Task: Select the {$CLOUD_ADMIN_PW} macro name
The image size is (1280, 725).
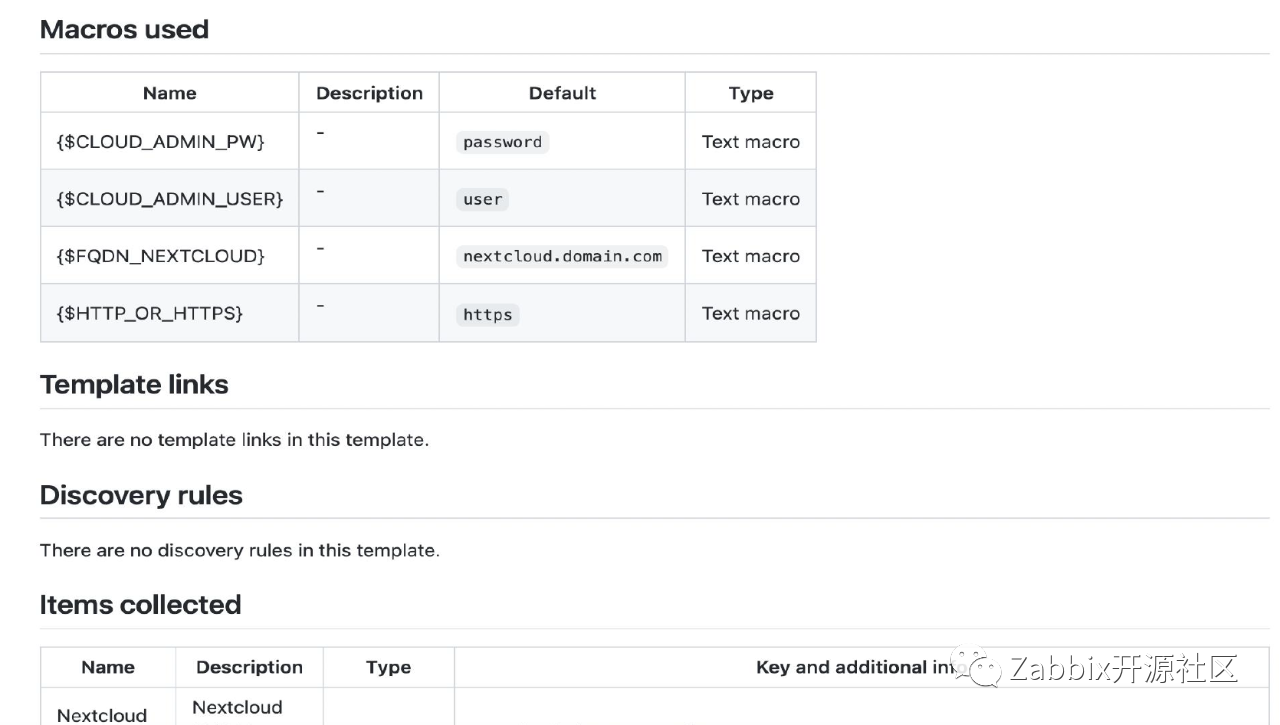Action: (x=160, y=142)
